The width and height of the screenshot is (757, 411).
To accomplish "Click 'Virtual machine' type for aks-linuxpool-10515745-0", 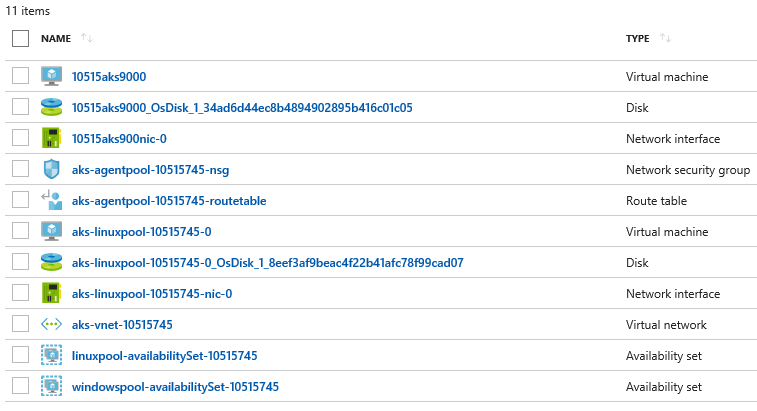I will [667, 232].
